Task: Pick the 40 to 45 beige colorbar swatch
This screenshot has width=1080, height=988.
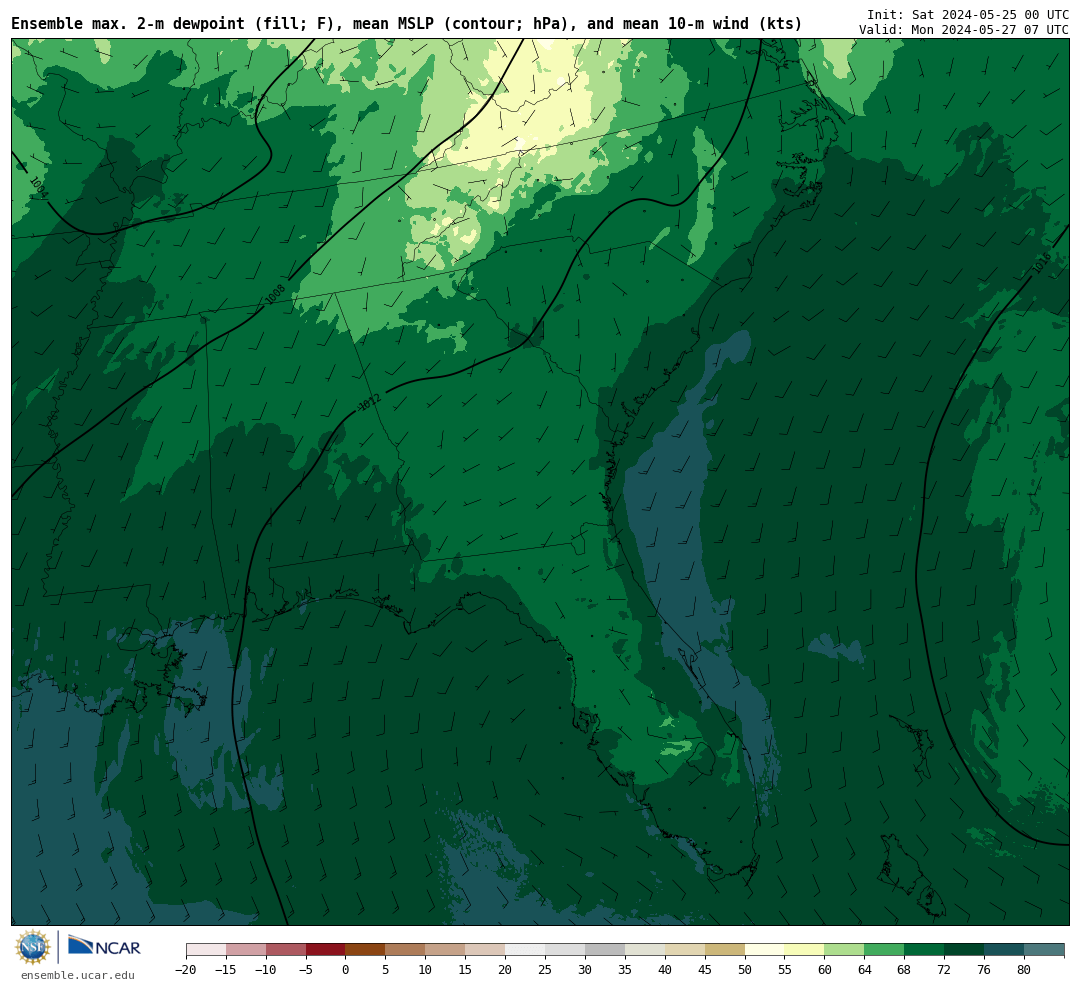Action: click(685, 950)
